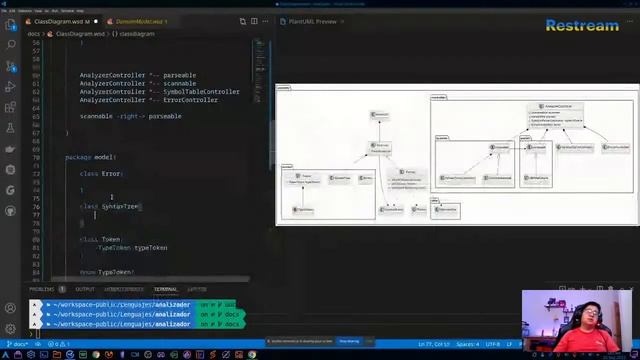Change indentation via Spaces: 4
Viewport: 640px width, 360px height.
coord(468,344)
